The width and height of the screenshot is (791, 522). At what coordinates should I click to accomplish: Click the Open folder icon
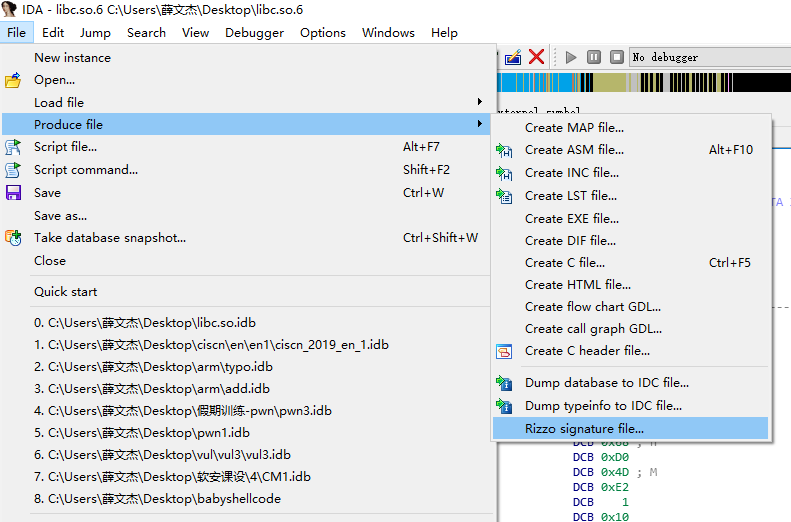(13, 80)
